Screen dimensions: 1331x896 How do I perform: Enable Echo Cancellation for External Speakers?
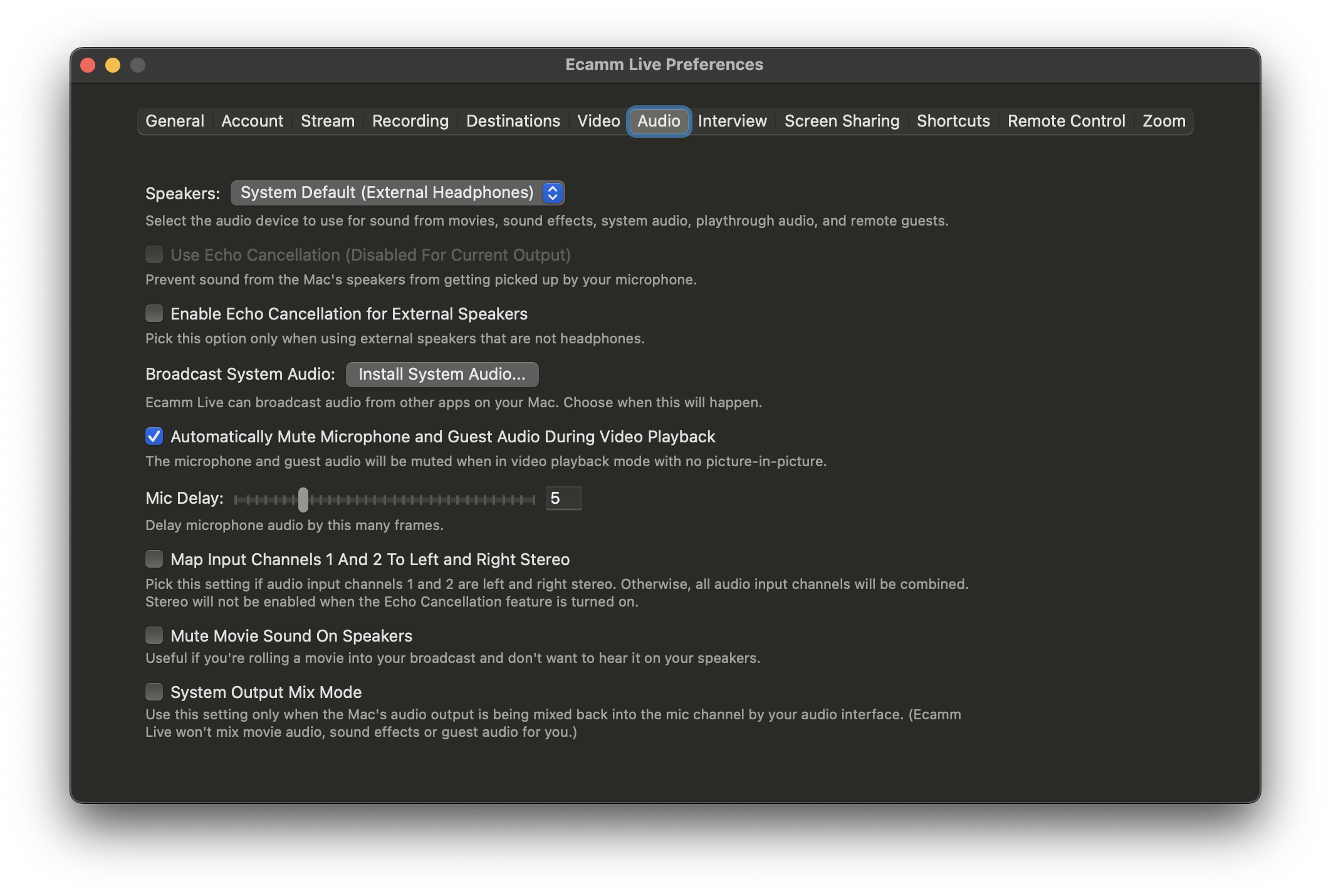click(x=154, y=313)
